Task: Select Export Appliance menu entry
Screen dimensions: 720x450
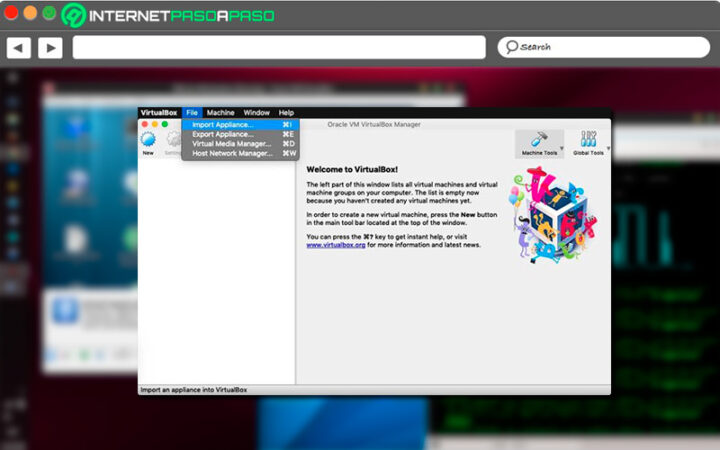Action: [223, 134]
